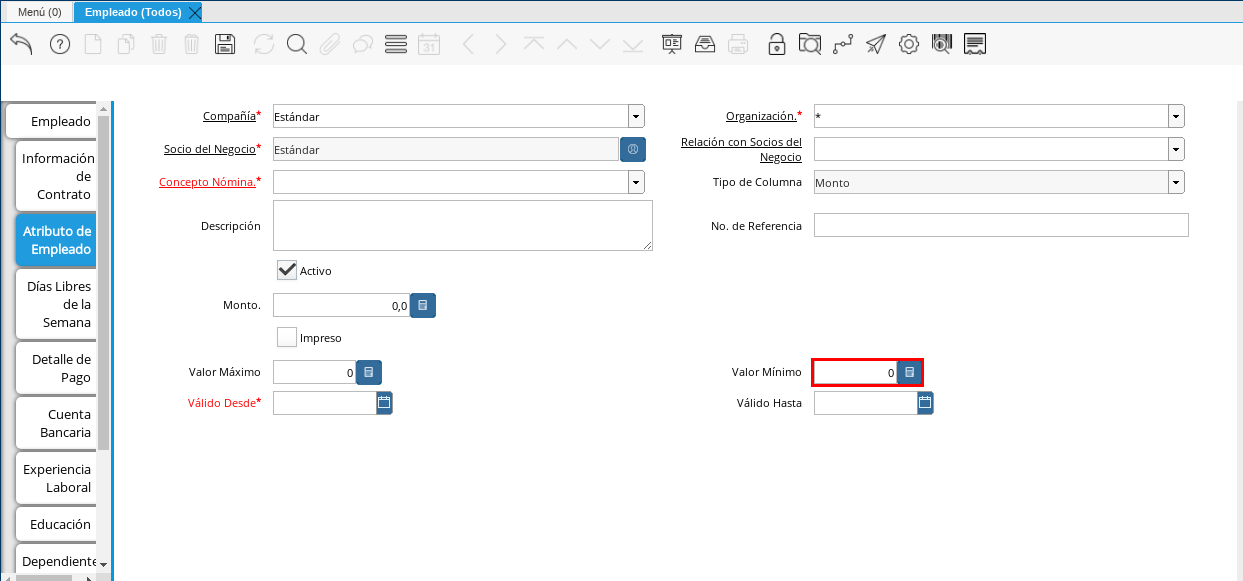1243x581 pixels.
Task: Switch to the Menú (0) tab
Action: pyautogui.click(x=40, y=12)
